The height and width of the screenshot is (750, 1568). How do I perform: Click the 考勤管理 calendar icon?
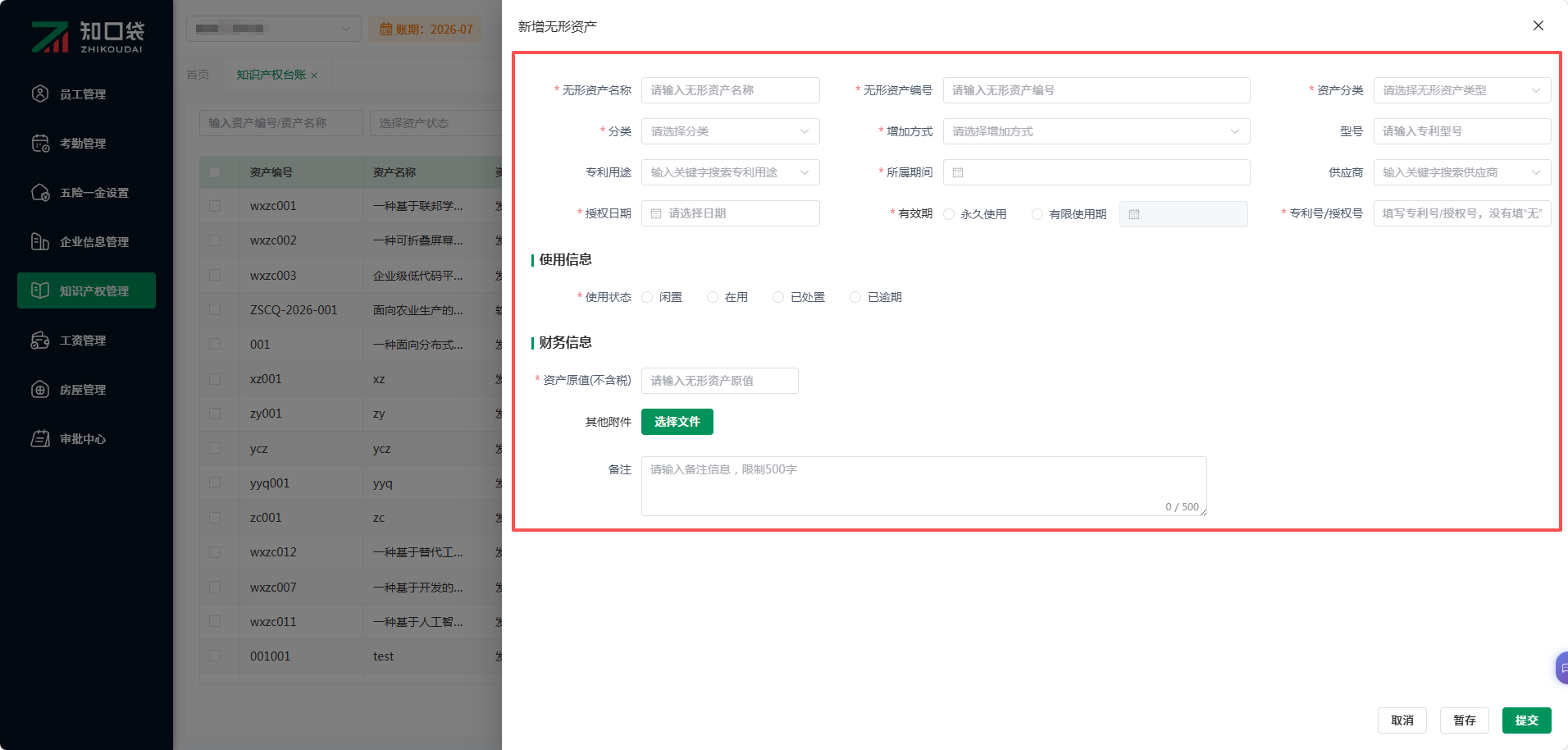40,143
